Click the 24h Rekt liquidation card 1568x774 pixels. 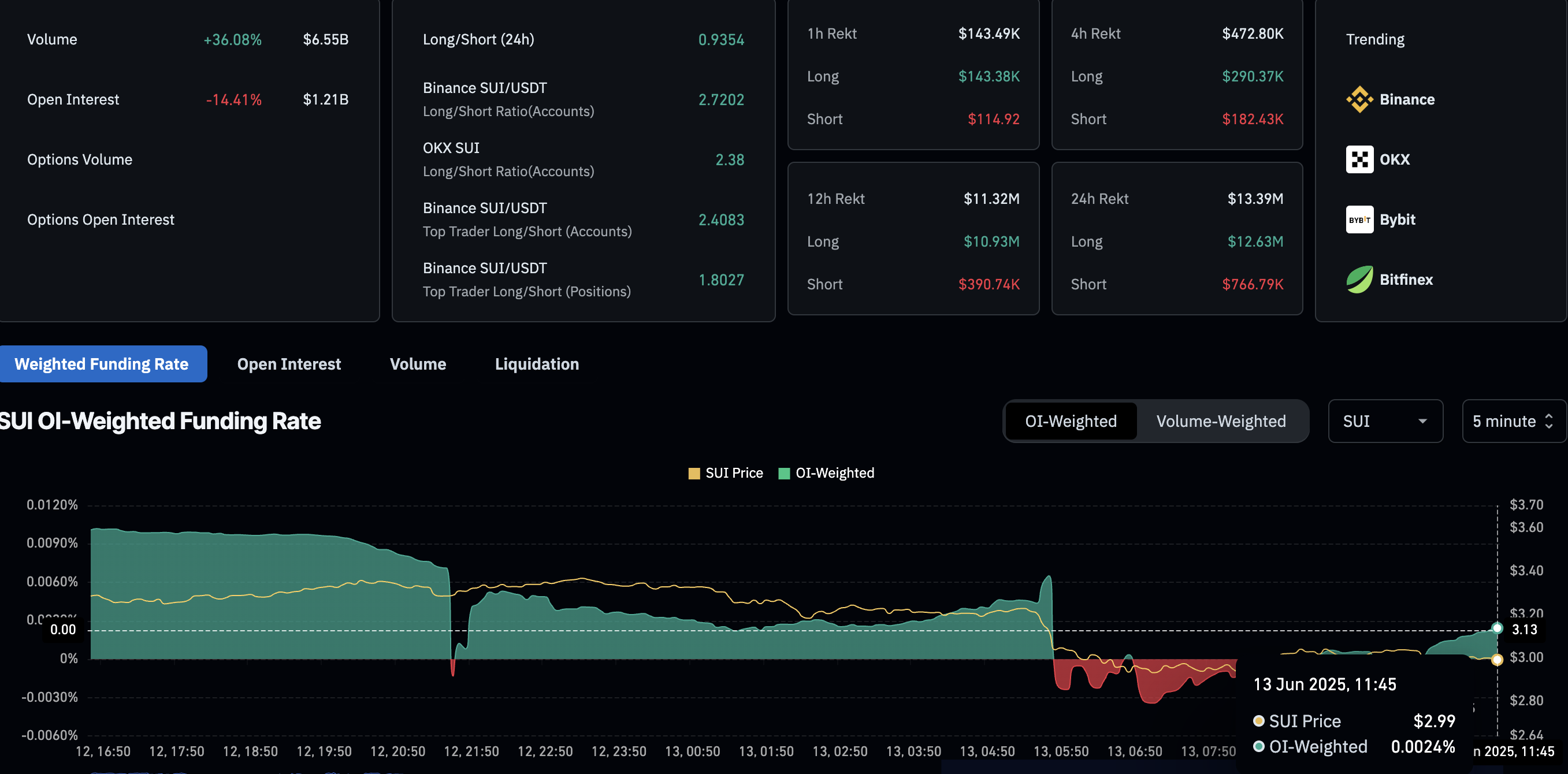click(1176, 239)
